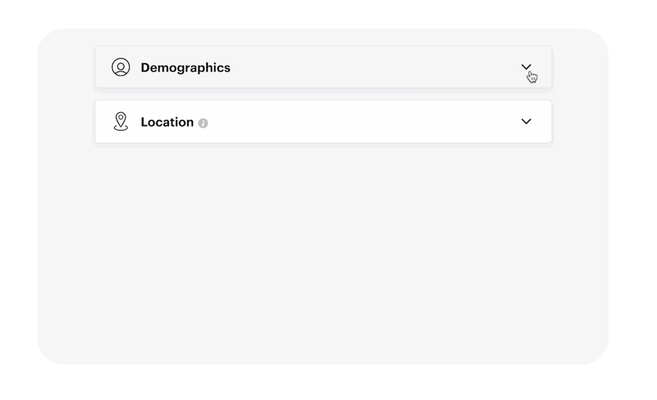
Task: Select the pin marker icon
Action: coord(121,121)
